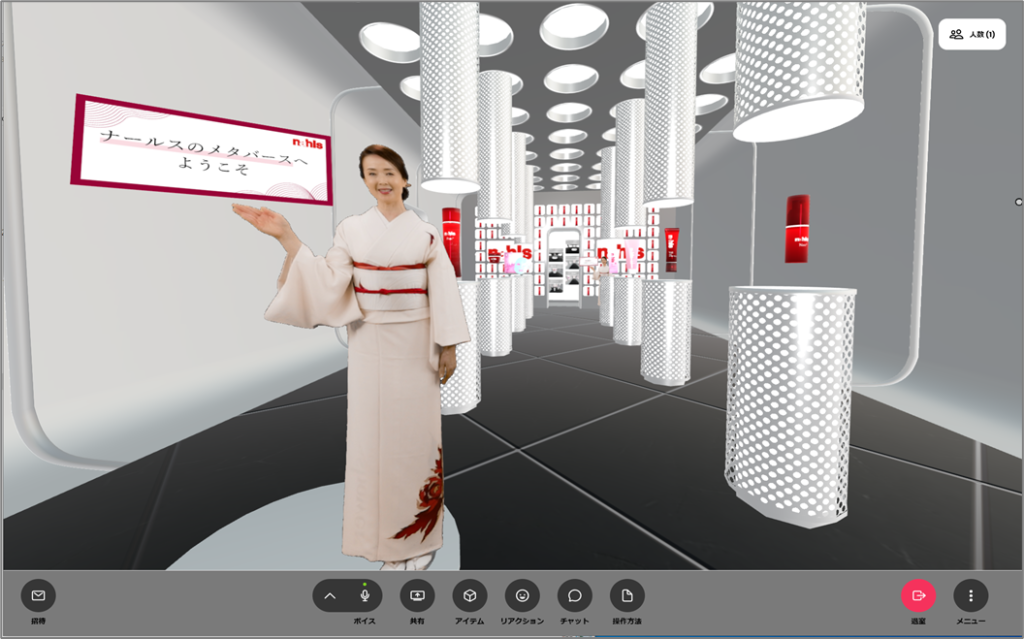Select the red bottle beside the kimono guide
Viewport: 1024px width, 639px height.
pos(451,240)
